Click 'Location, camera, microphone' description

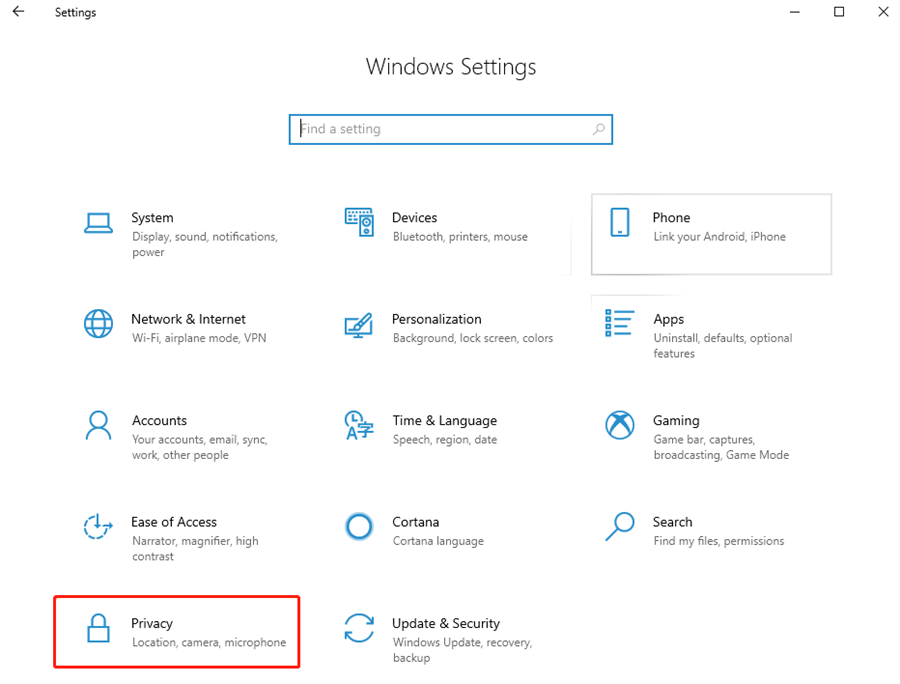(x=209, y=643)
